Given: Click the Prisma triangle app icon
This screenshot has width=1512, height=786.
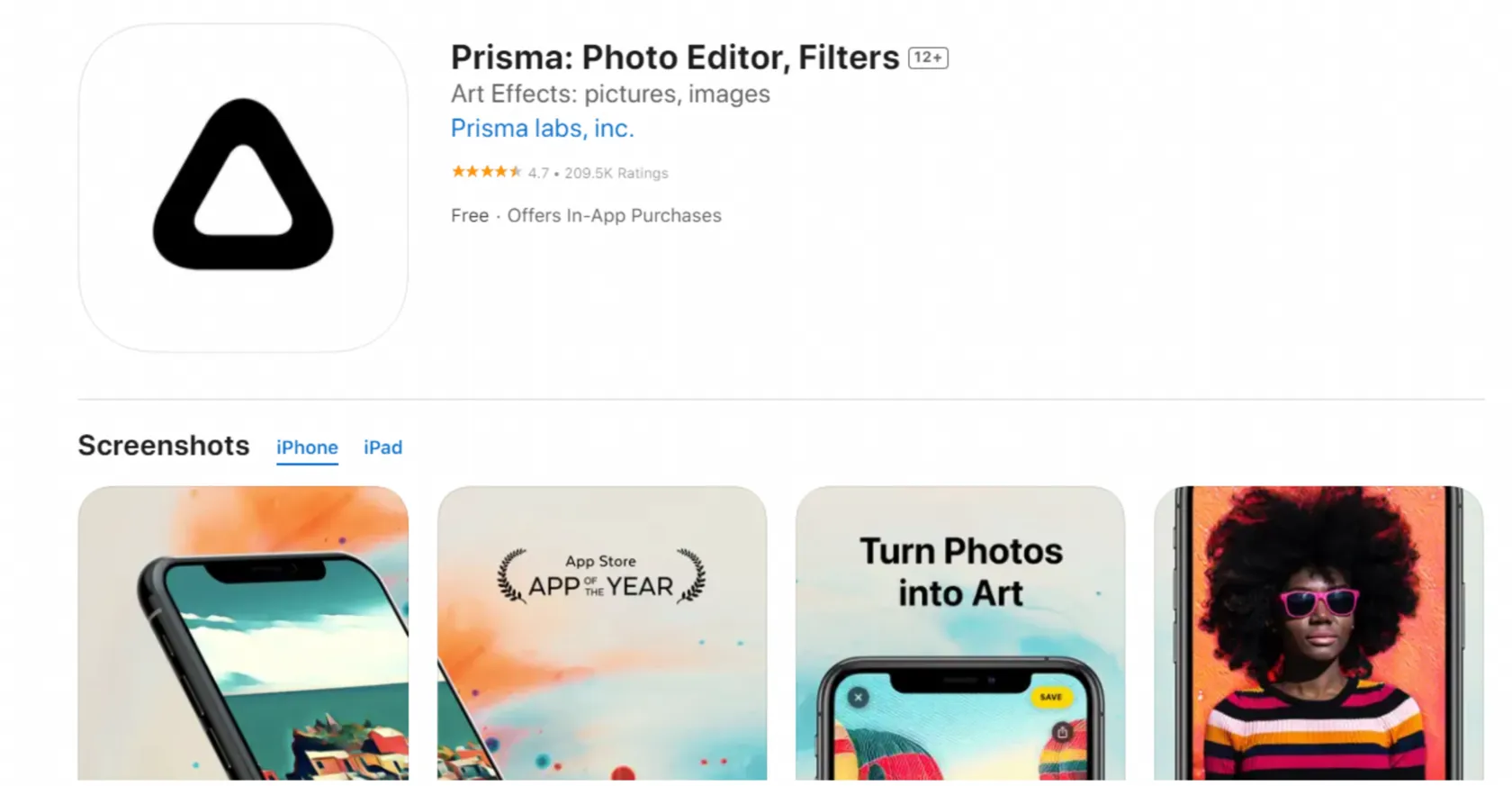Looking at the screenshot, I should (243, 186).
